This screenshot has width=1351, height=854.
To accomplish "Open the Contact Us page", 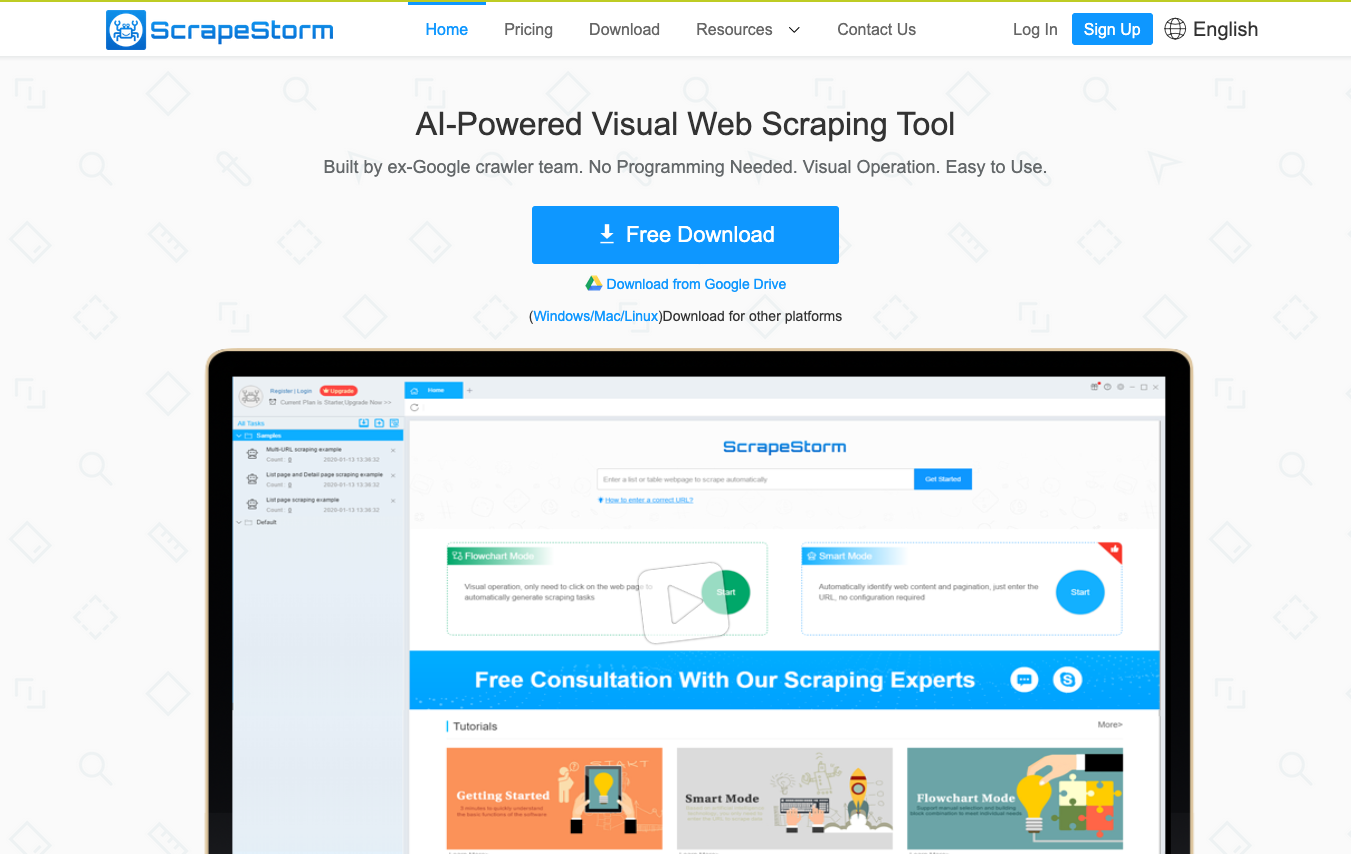I will [876, 30].
